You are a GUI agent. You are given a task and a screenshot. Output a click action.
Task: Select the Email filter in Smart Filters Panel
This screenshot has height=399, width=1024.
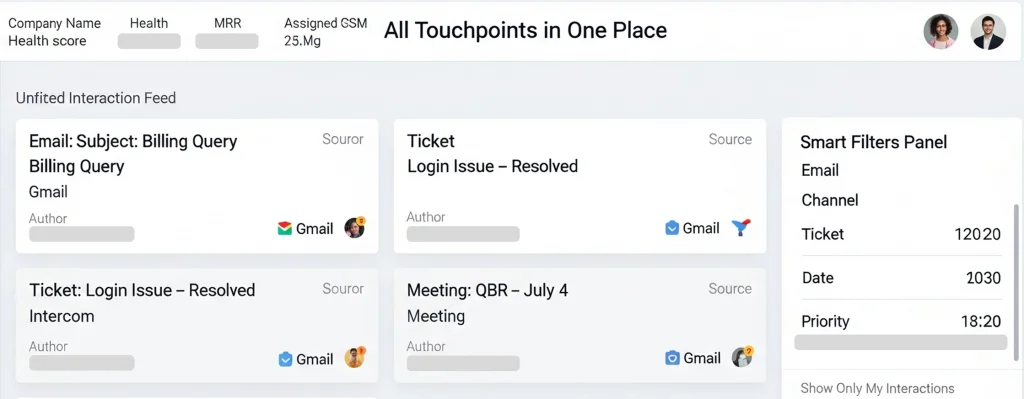click(x=820, y=171)
